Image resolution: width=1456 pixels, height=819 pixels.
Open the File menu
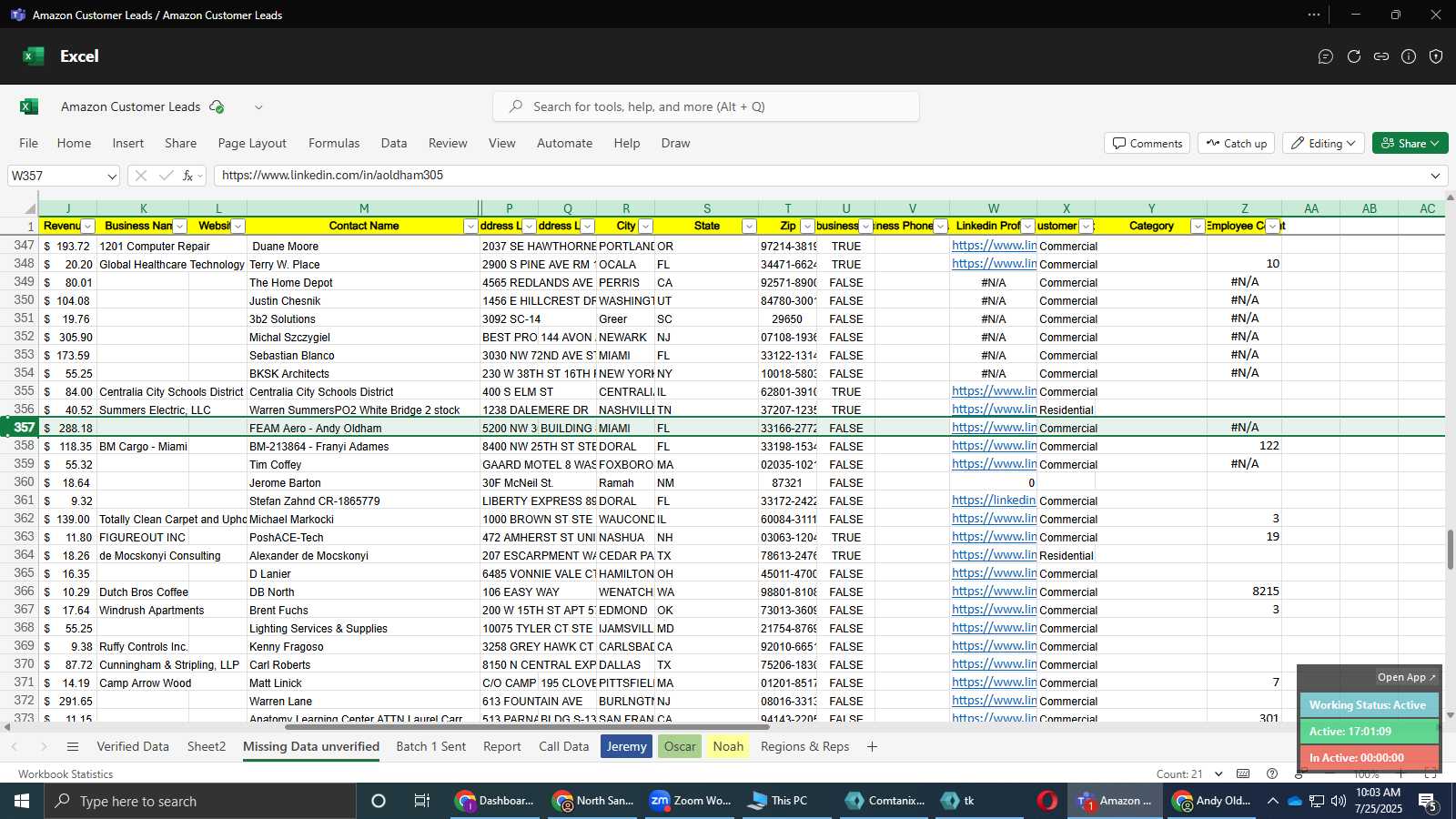click(x=29, y=144)
